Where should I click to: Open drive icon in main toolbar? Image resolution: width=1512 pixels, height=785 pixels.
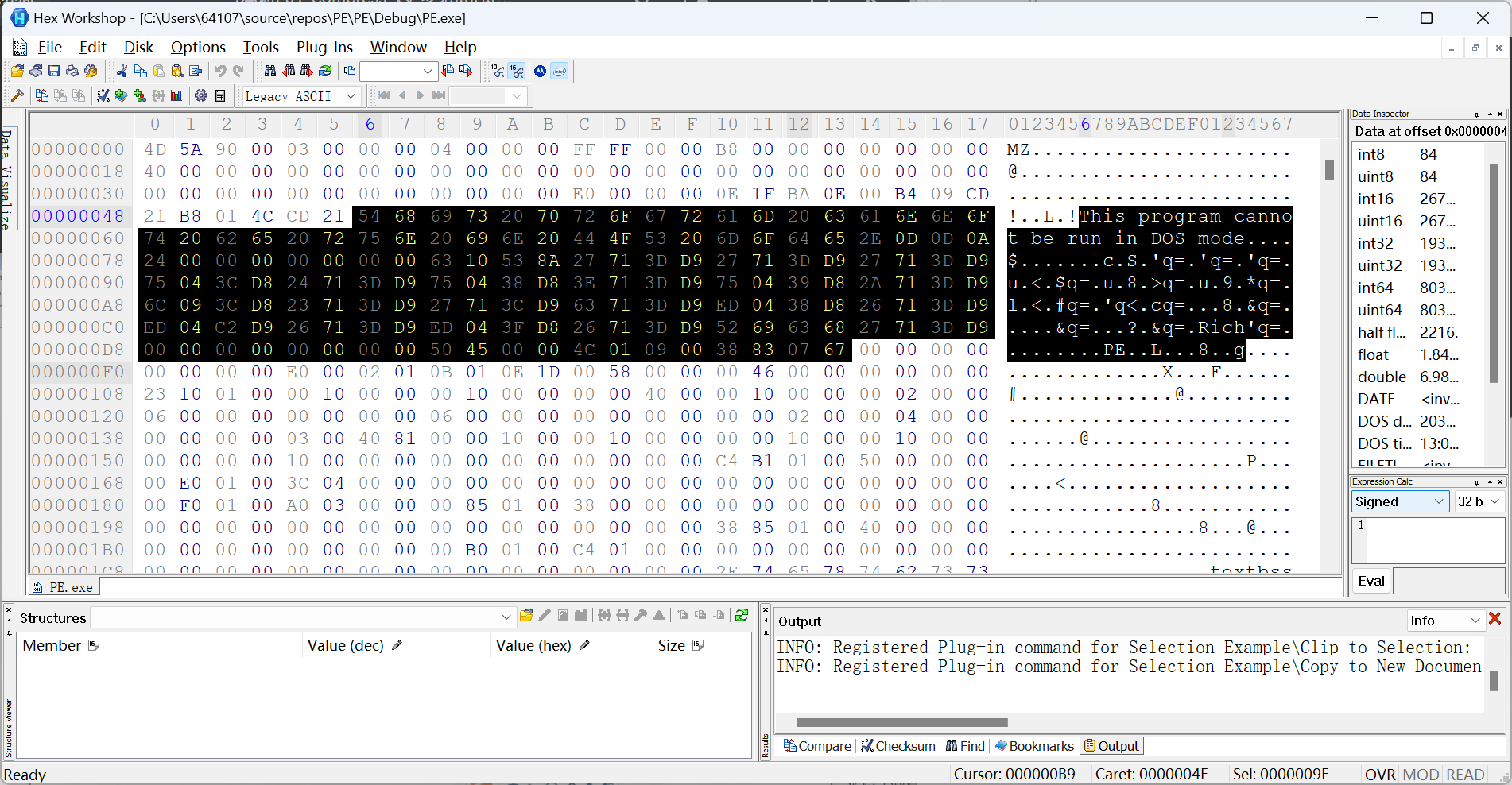tap(36, 72)
